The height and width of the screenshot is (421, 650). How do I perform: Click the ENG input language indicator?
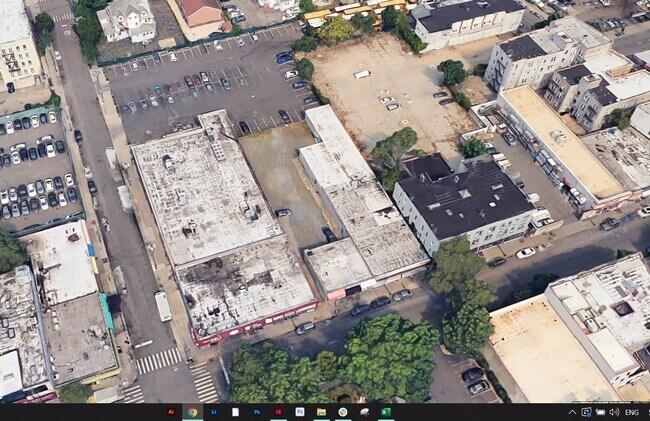pyautogui.click(x=632, y=412)
